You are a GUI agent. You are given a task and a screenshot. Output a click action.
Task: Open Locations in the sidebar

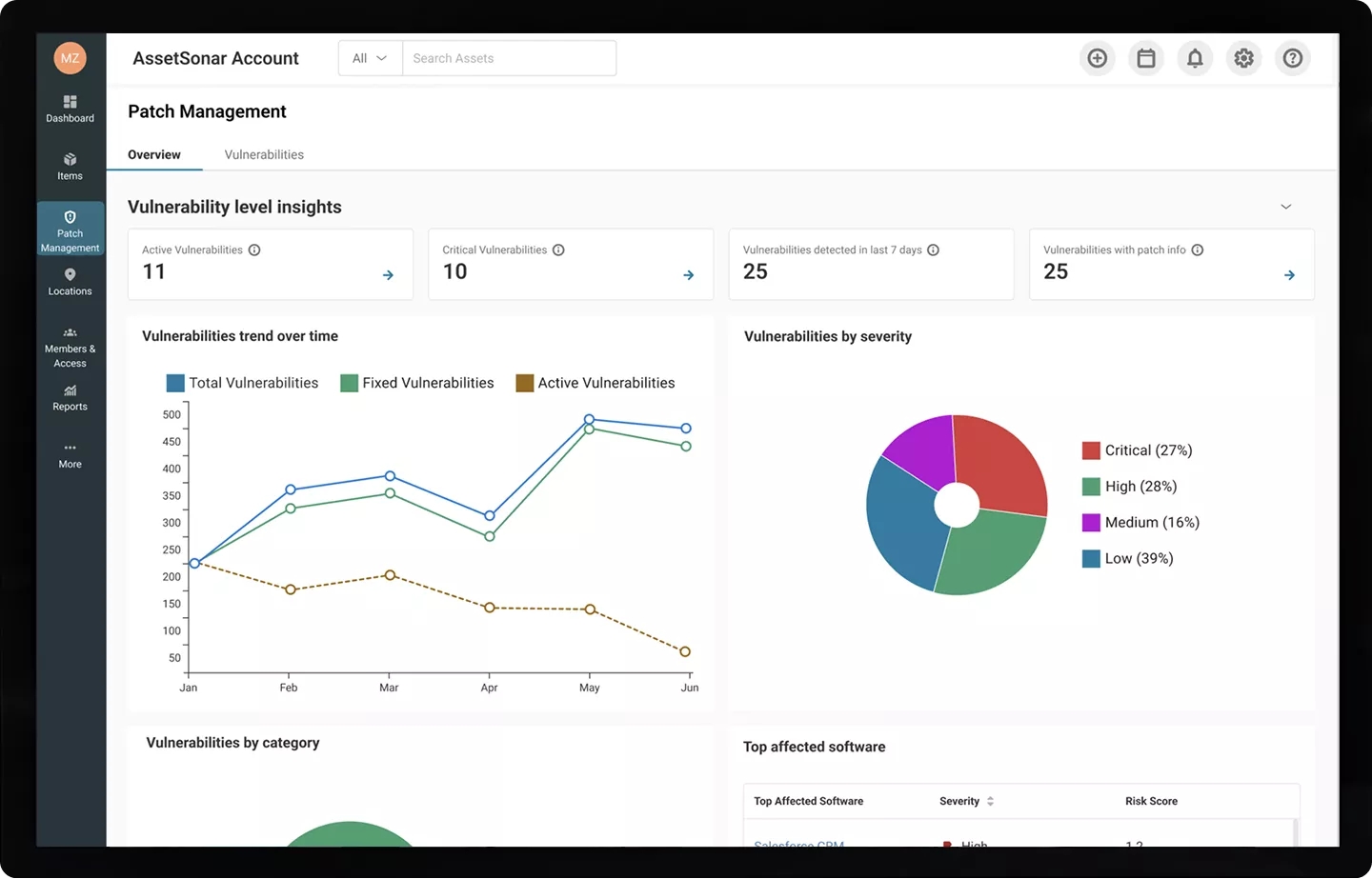[70, 282]
